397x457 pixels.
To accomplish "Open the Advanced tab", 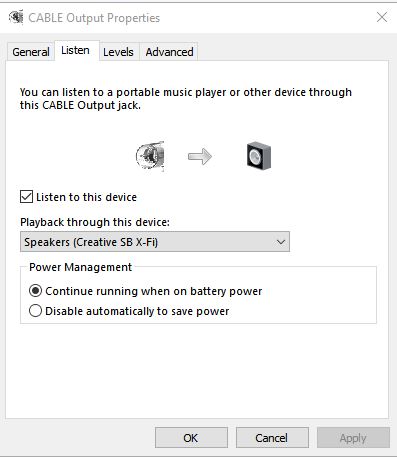I will 169,52.
